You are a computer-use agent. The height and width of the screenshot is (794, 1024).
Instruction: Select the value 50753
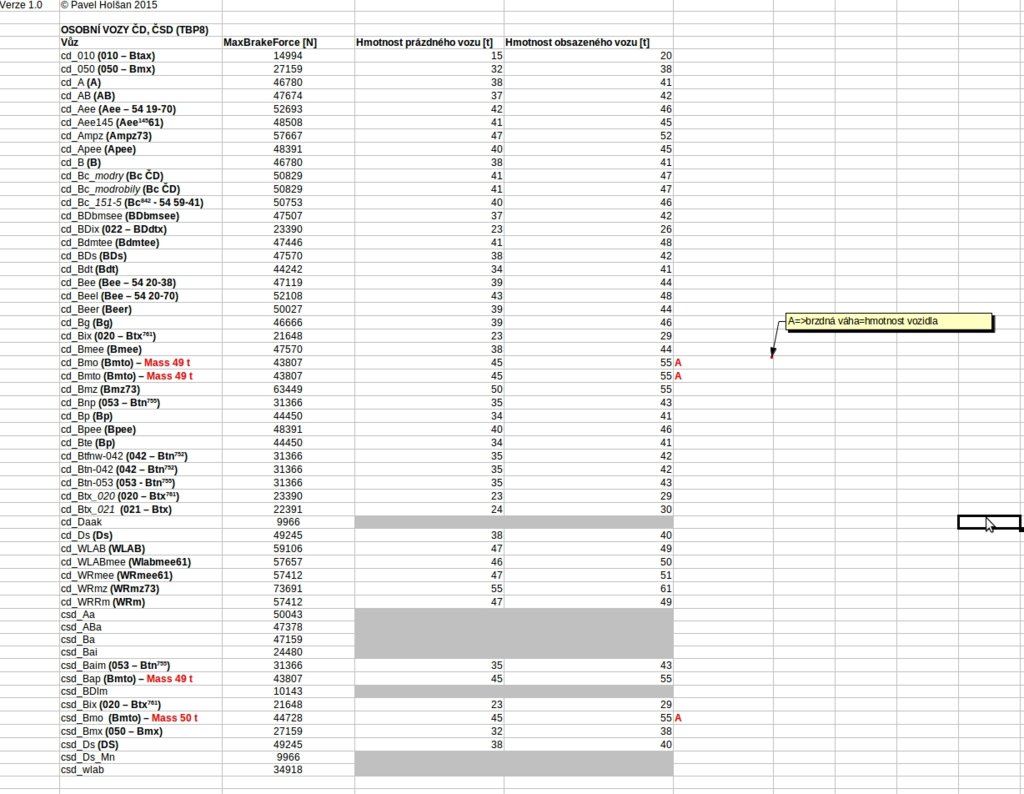288,202
